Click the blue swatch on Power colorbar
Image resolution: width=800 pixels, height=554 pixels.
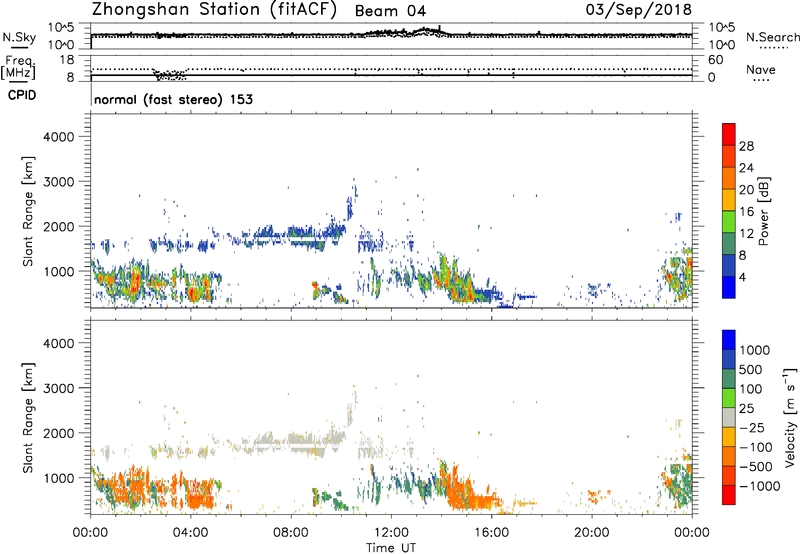click(x=729, y=287)
